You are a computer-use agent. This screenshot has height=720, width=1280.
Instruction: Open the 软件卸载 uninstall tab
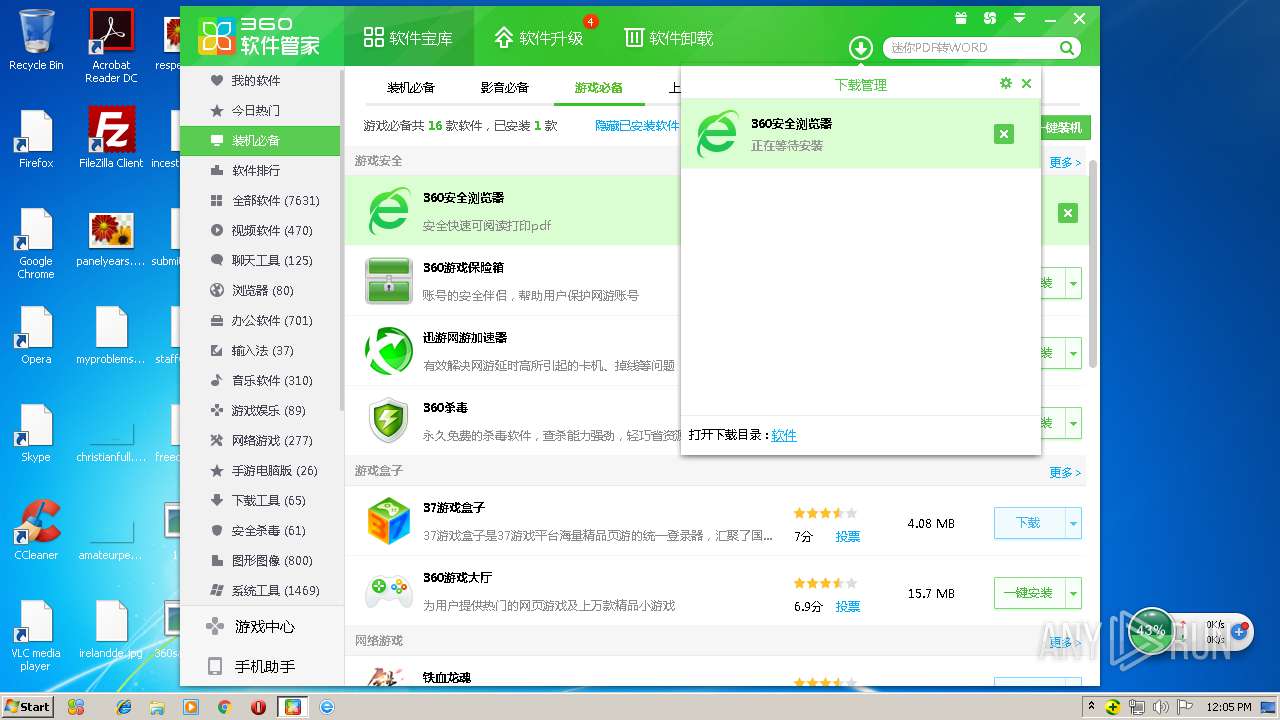point(668,38)
